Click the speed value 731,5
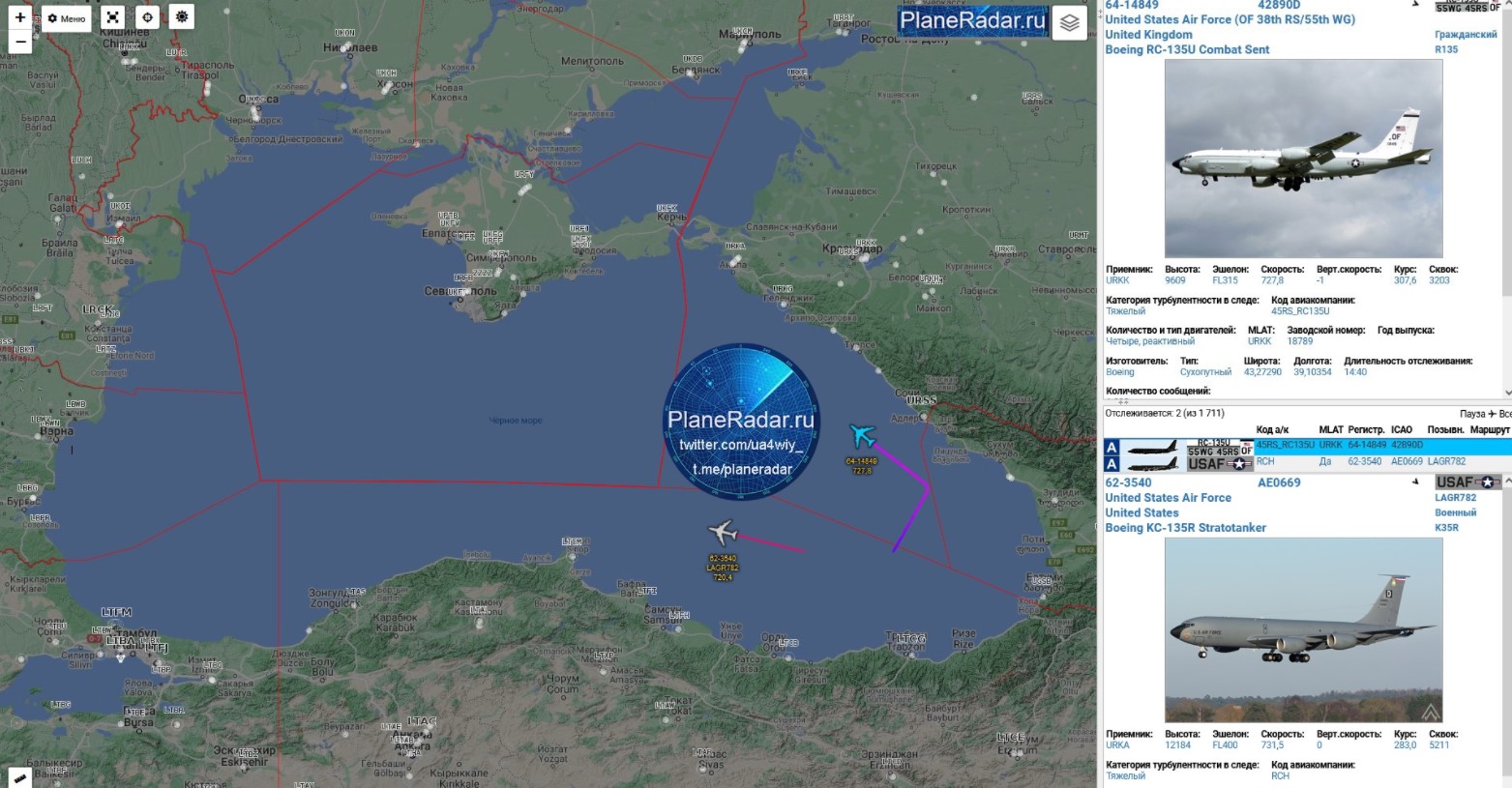1512x788 pixels. point(1272,744)
